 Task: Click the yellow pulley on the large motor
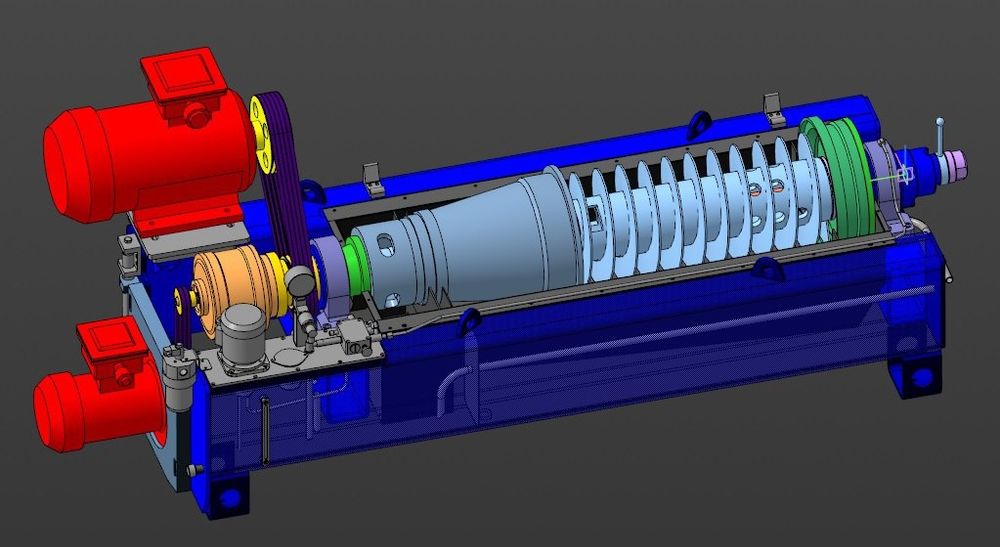261,137
